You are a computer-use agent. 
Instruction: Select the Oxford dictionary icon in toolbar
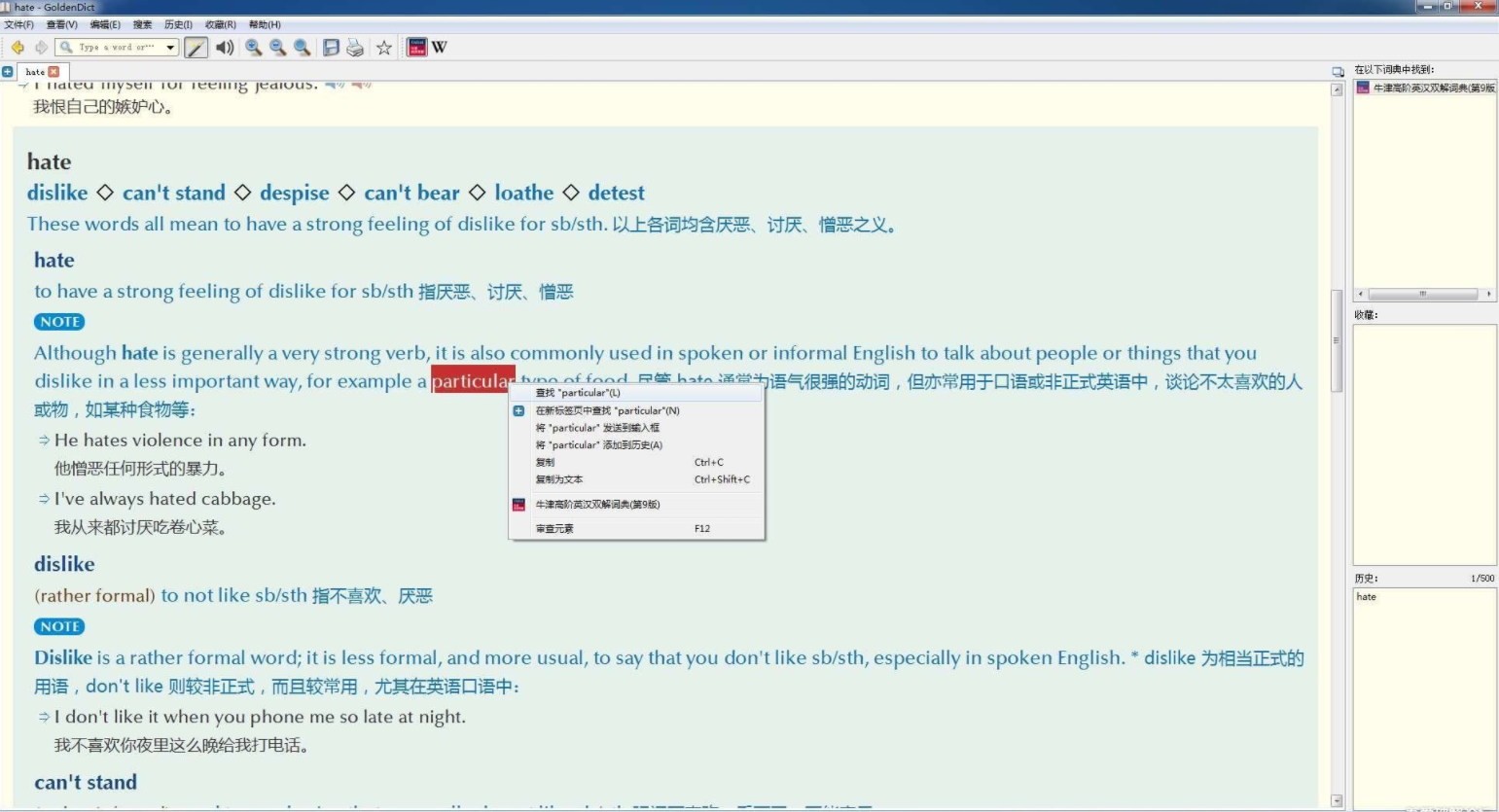[x=416, y=47]
